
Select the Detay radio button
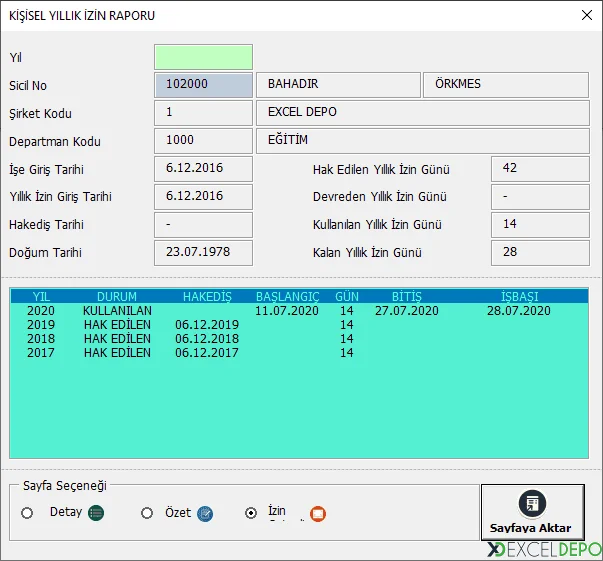click(27, 513)
